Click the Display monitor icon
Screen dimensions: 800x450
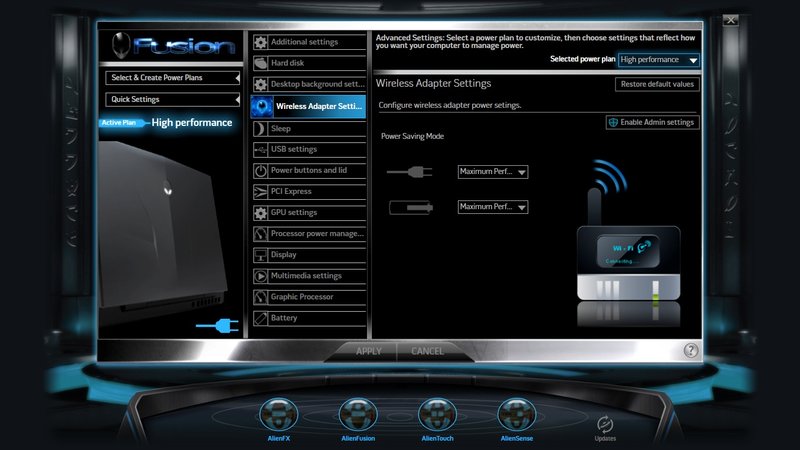260,255
